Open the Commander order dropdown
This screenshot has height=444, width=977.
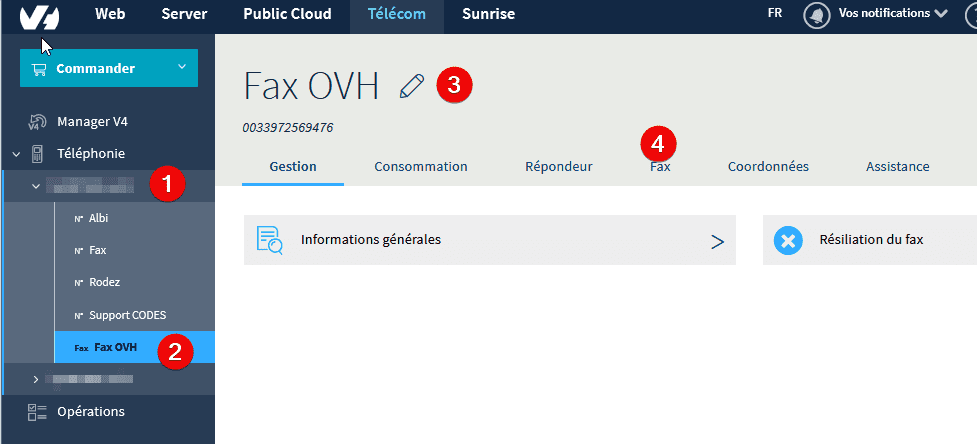[x=109, y=68]
